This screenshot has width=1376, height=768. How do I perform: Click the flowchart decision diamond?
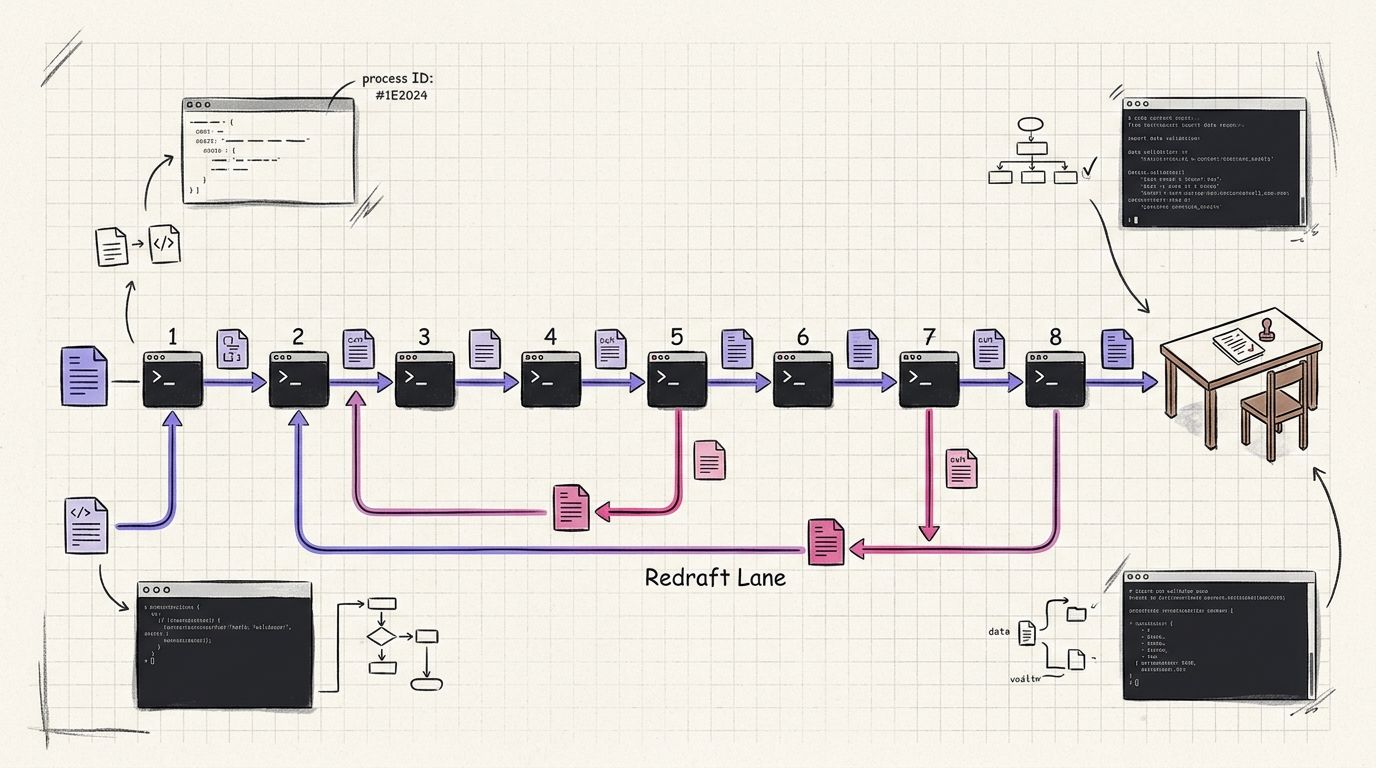pyautogui.click(x=382, y=636)
